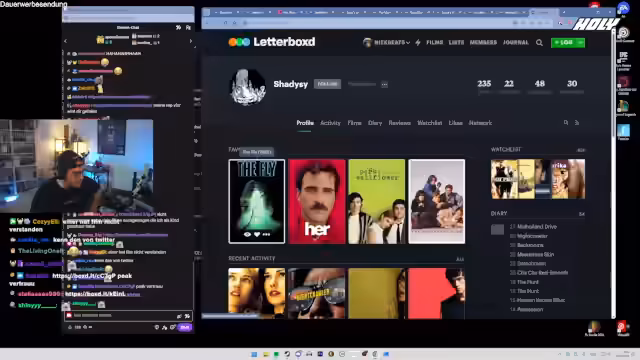Click the 22 stat number
The height and width of the screenshot is (360, 640).
509,84
